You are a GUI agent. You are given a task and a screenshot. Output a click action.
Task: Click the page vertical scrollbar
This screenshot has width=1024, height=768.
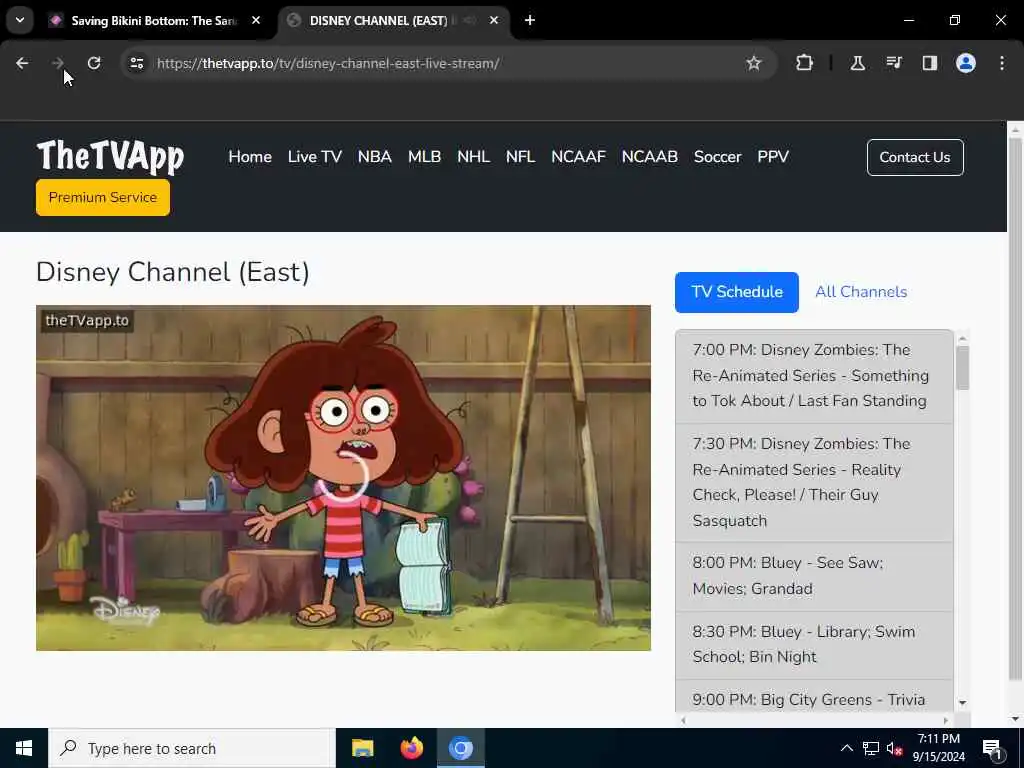pos(1015,408)
